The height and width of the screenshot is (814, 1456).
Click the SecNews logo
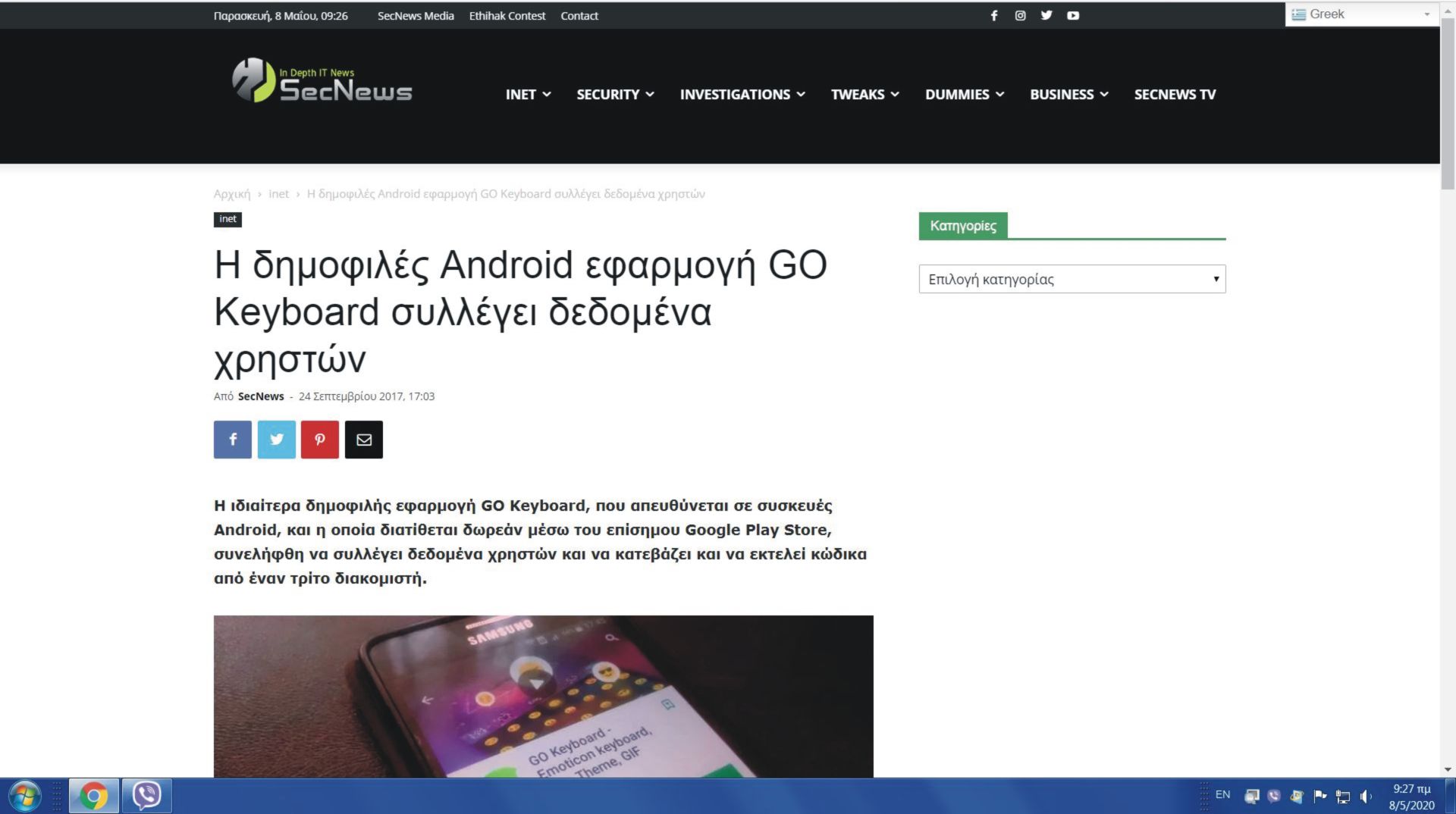322,81
